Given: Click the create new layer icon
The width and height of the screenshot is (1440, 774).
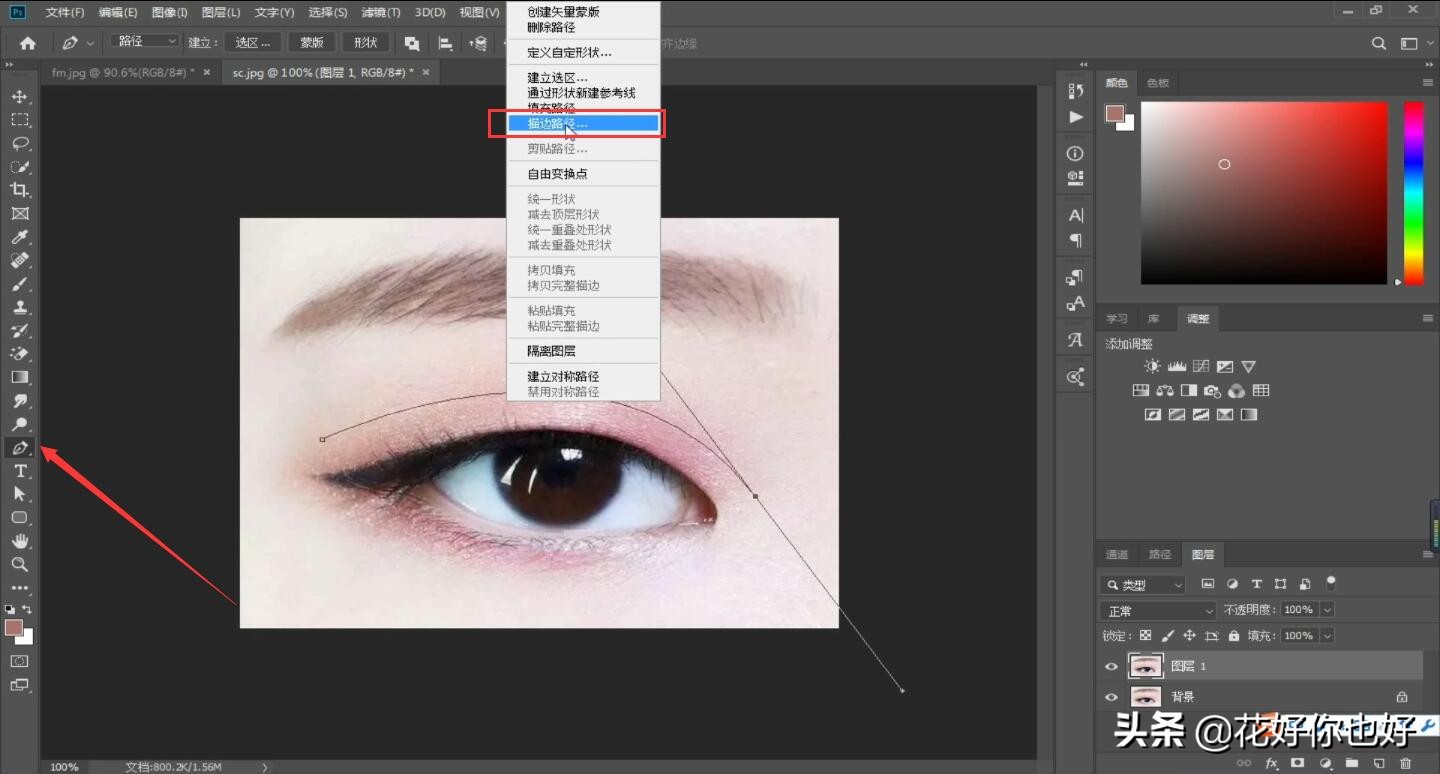Looking at the screenshot, I should (1378, 762).
